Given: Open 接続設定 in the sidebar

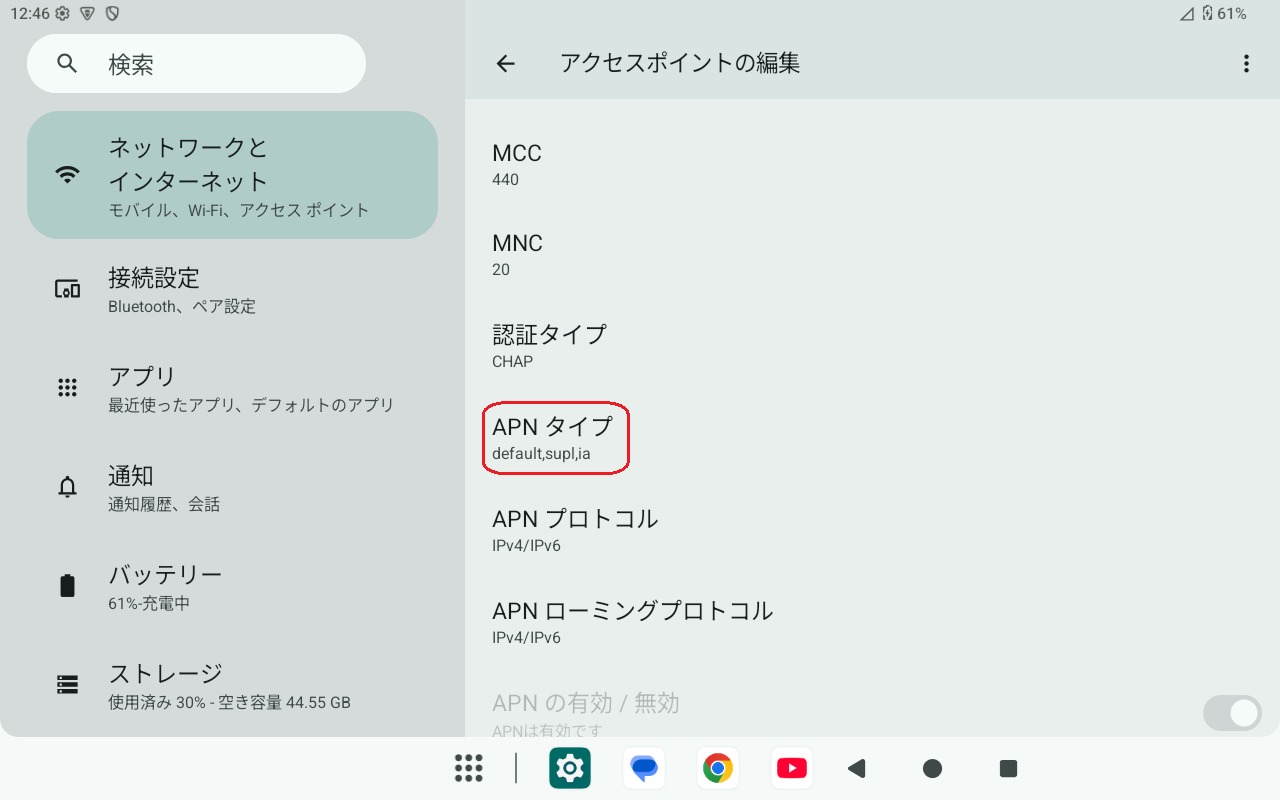Looking at the screenshot, I should [232, 290].
